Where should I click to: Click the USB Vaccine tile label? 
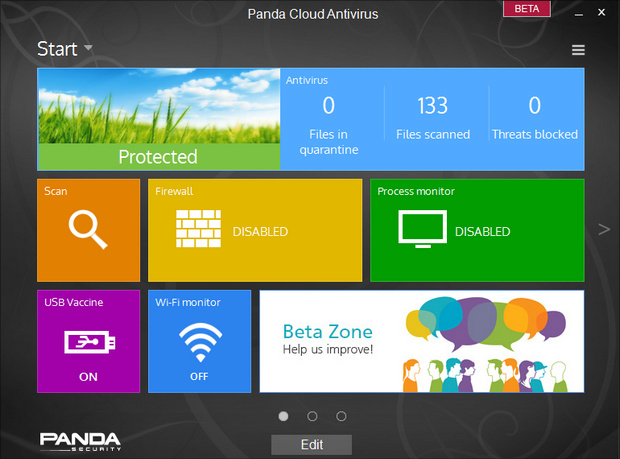pos(74,302)
